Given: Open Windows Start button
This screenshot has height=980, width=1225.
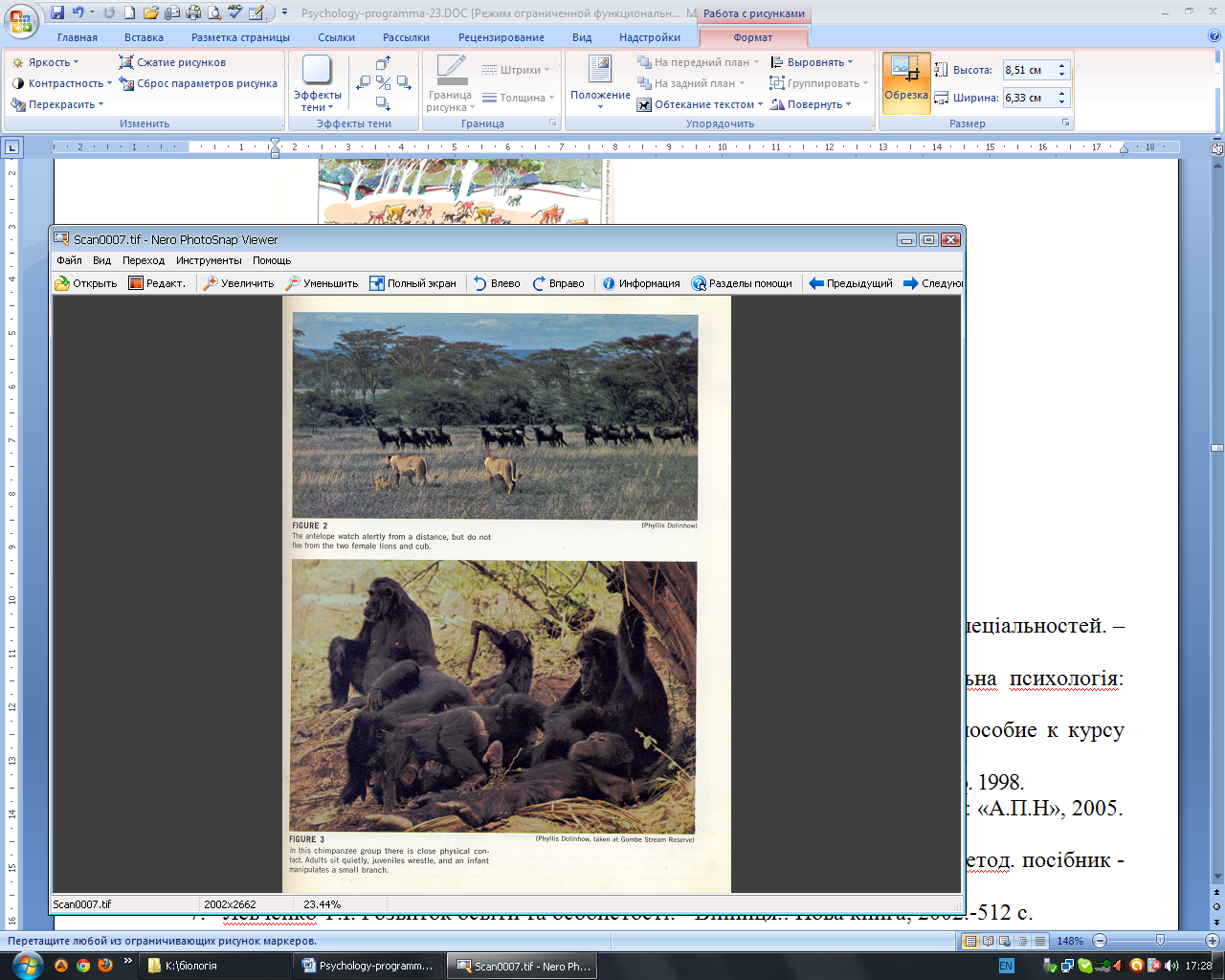Looking at the screenshot, I should [x=26, y=965].
